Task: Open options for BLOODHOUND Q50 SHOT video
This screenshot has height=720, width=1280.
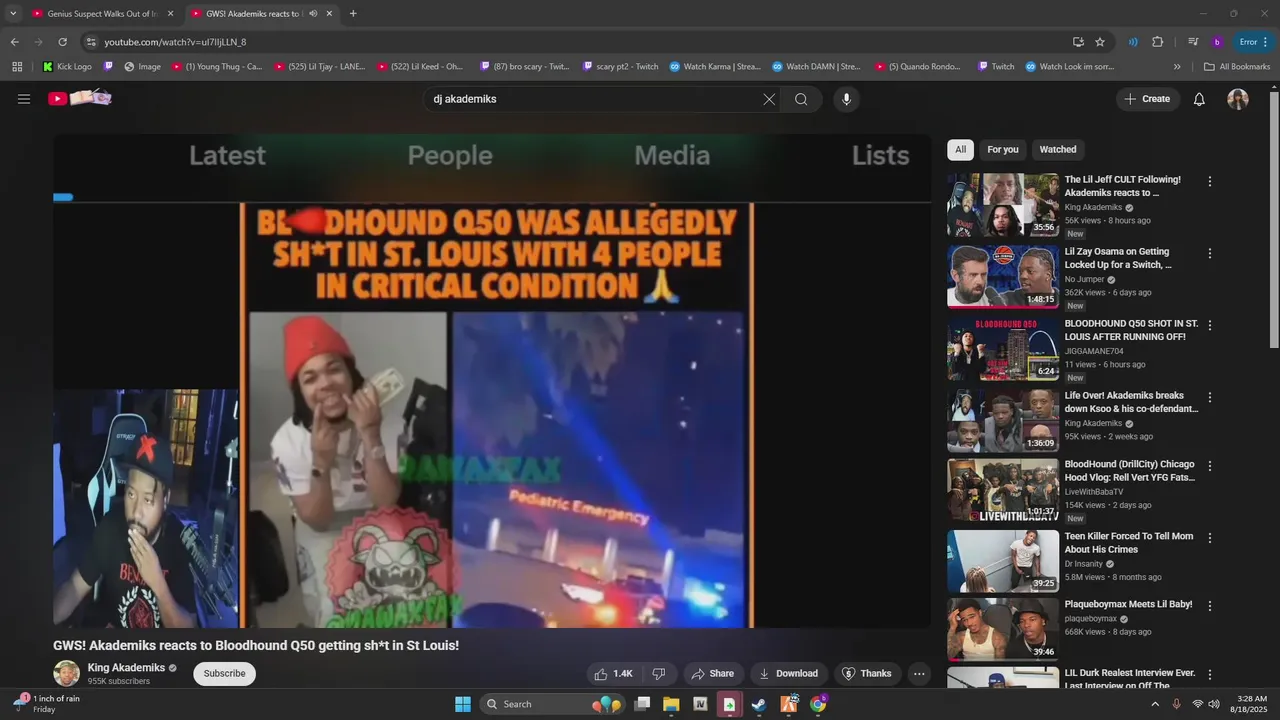Action: pyautogui.click(x=1210, y=326)
